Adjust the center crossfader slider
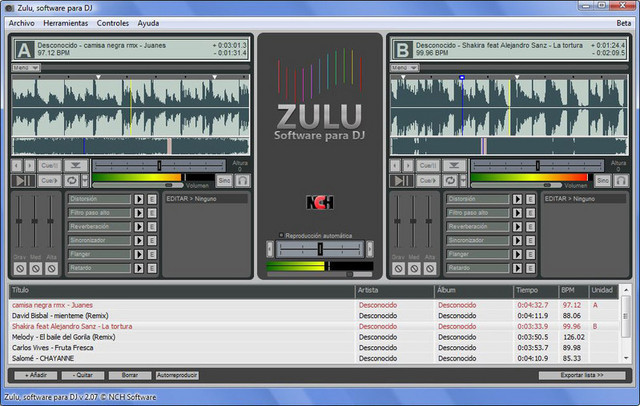640x406 pixels. pyautogui.click(x=320, y=249)
